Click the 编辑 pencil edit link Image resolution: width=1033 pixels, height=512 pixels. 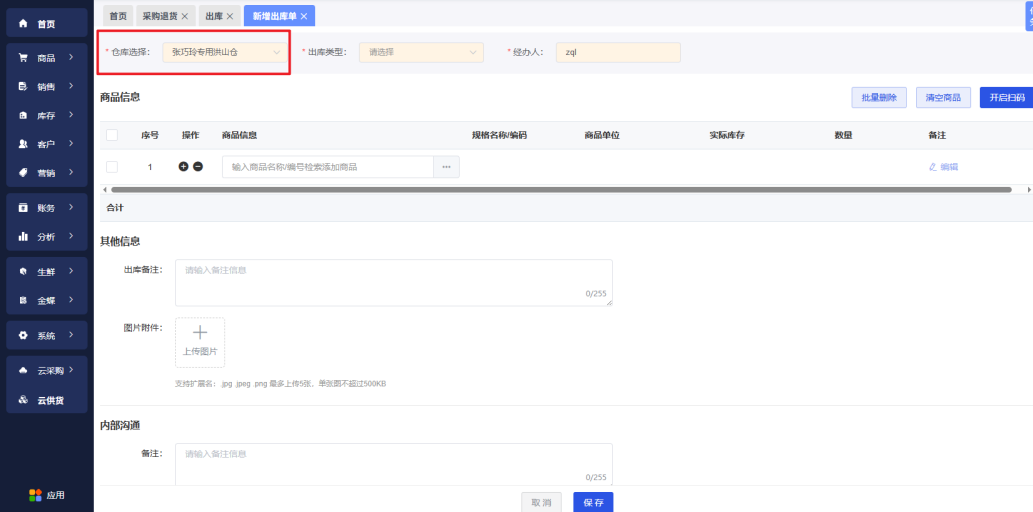[943, 167]
